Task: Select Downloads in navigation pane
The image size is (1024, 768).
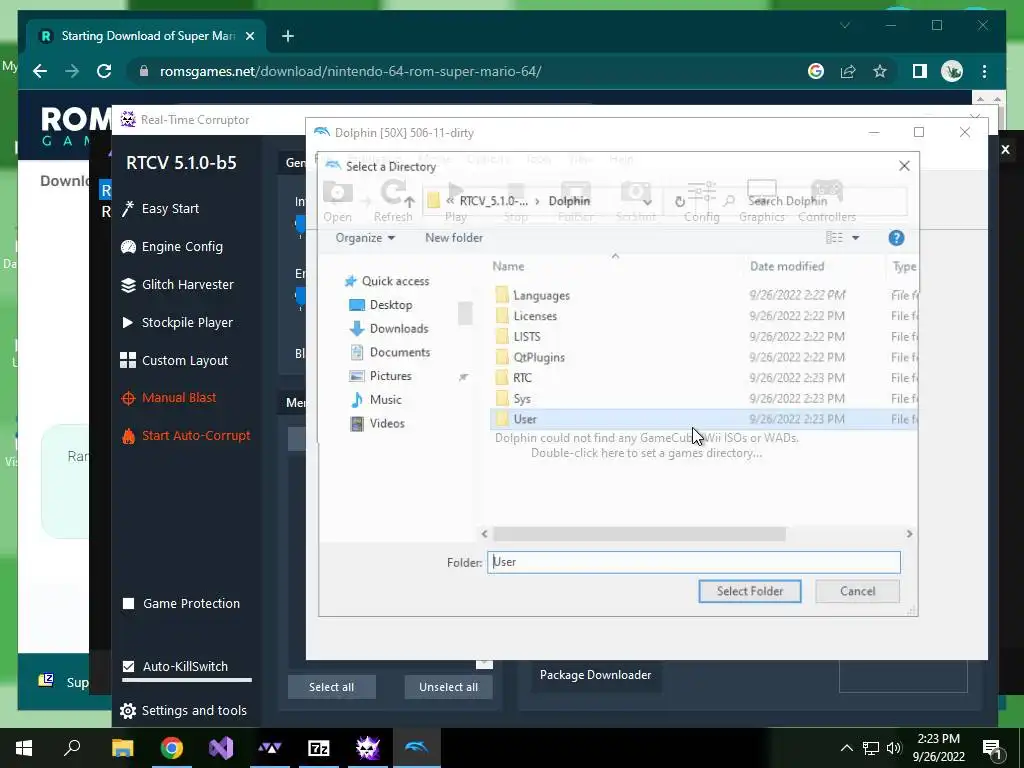Action: (389, 328)
